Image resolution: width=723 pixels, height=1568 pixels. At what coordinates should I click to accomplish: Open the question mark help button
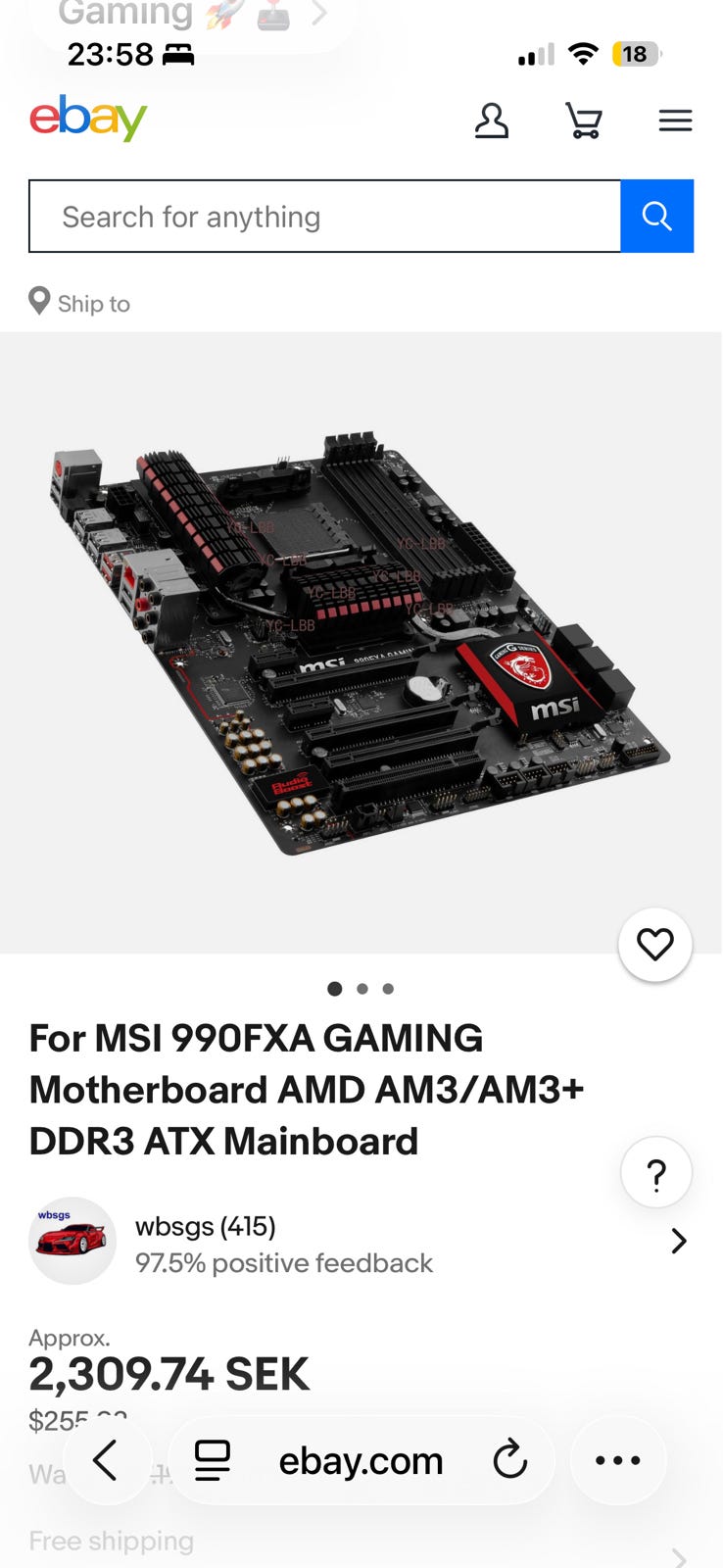pos(656,1173)
